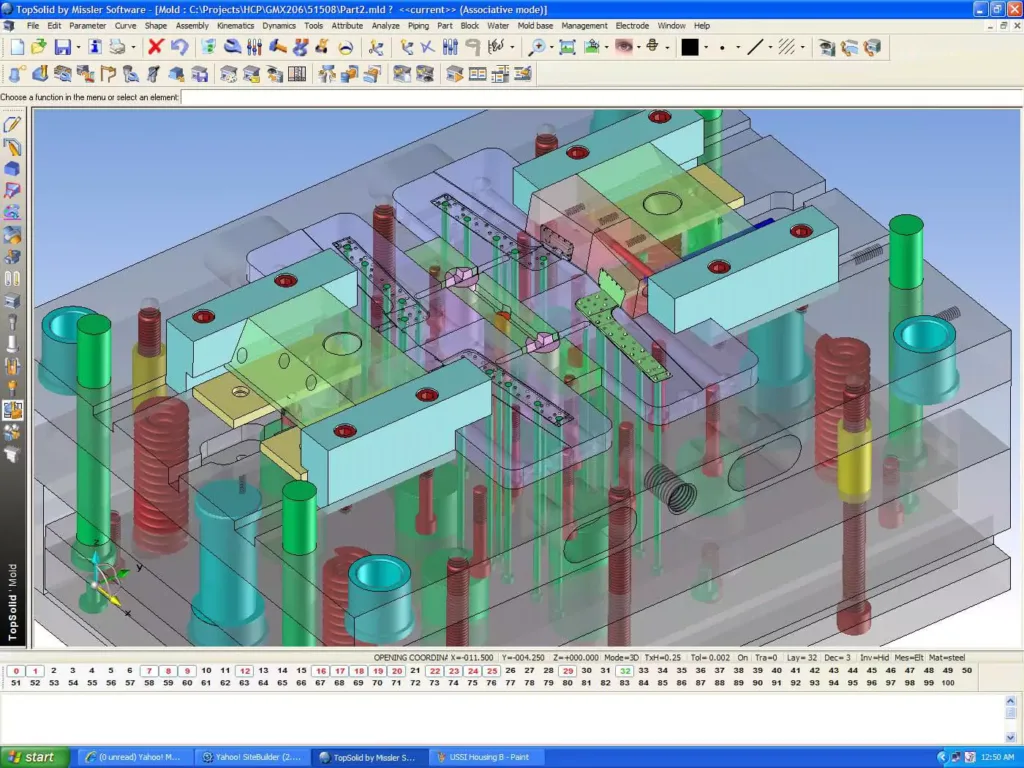Click the black color swatch in toolbar
The width and height of the screenshot is (1024, 768).
(690, 47)
